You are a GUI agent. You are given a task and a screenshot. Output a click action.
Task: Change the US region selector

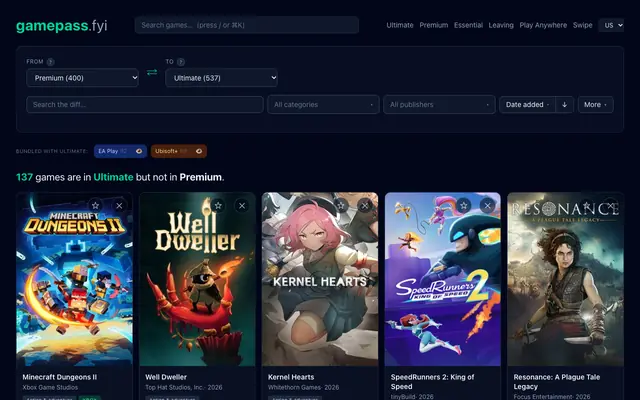point(611,25)
